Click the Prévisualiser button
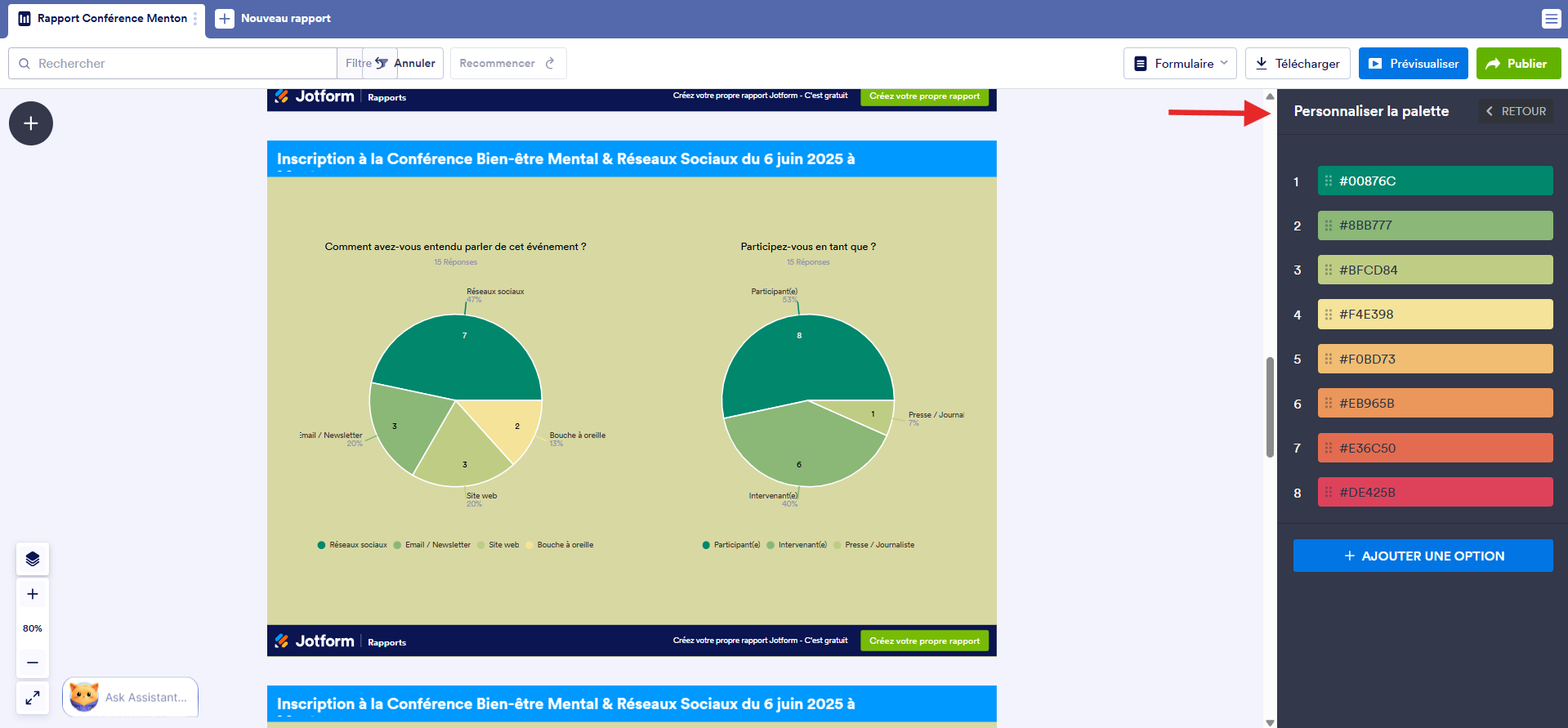Viewport: 1568px width, 728px height. click(x=1413, y=63)
